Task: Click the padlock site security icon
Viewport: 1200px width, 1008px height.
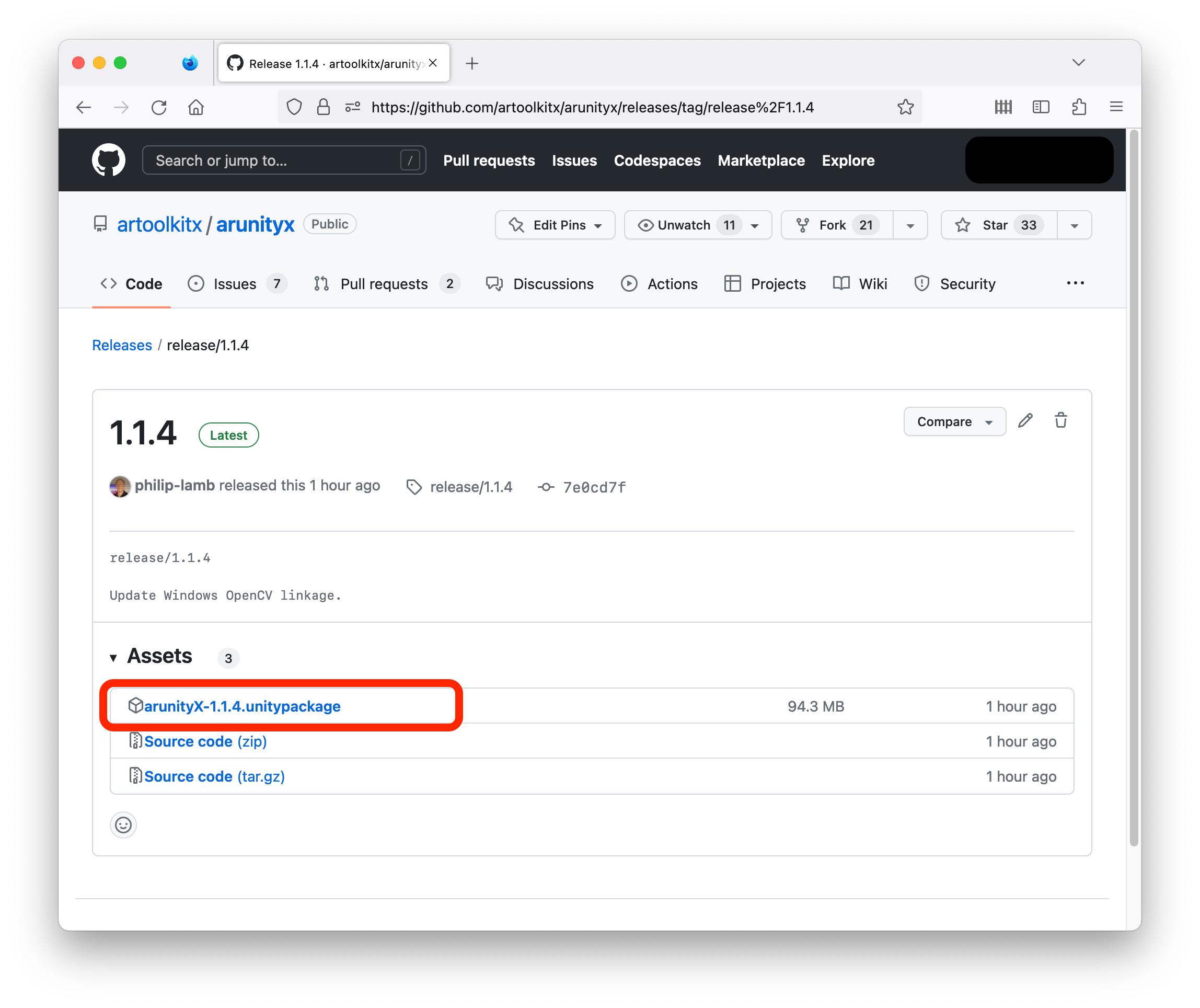Action: click(x=324, y=107)
